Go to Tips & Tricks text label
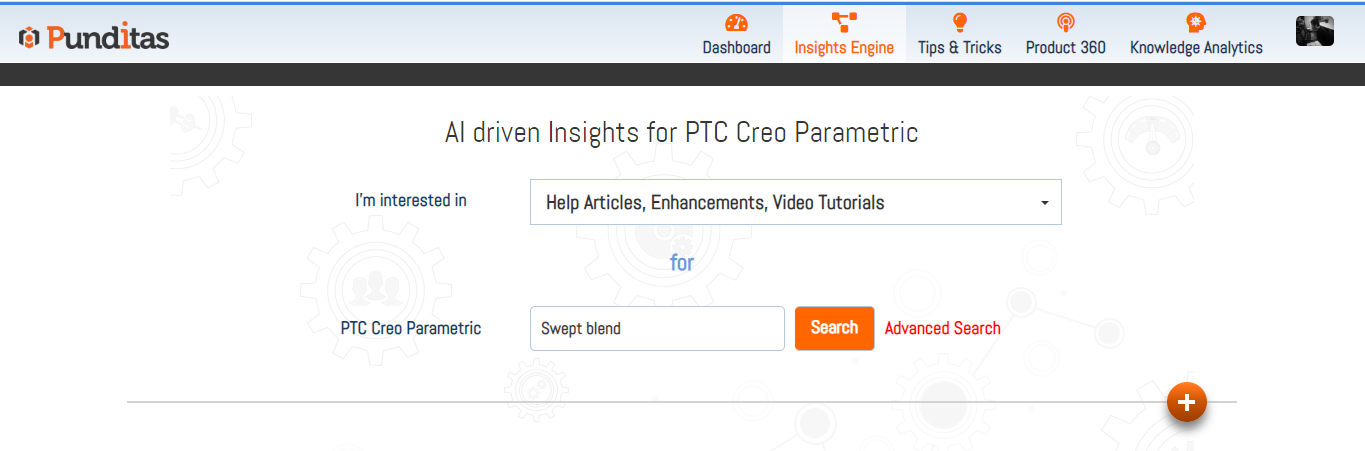Screen dimensions: 1365x451 [x=960, y=47]
